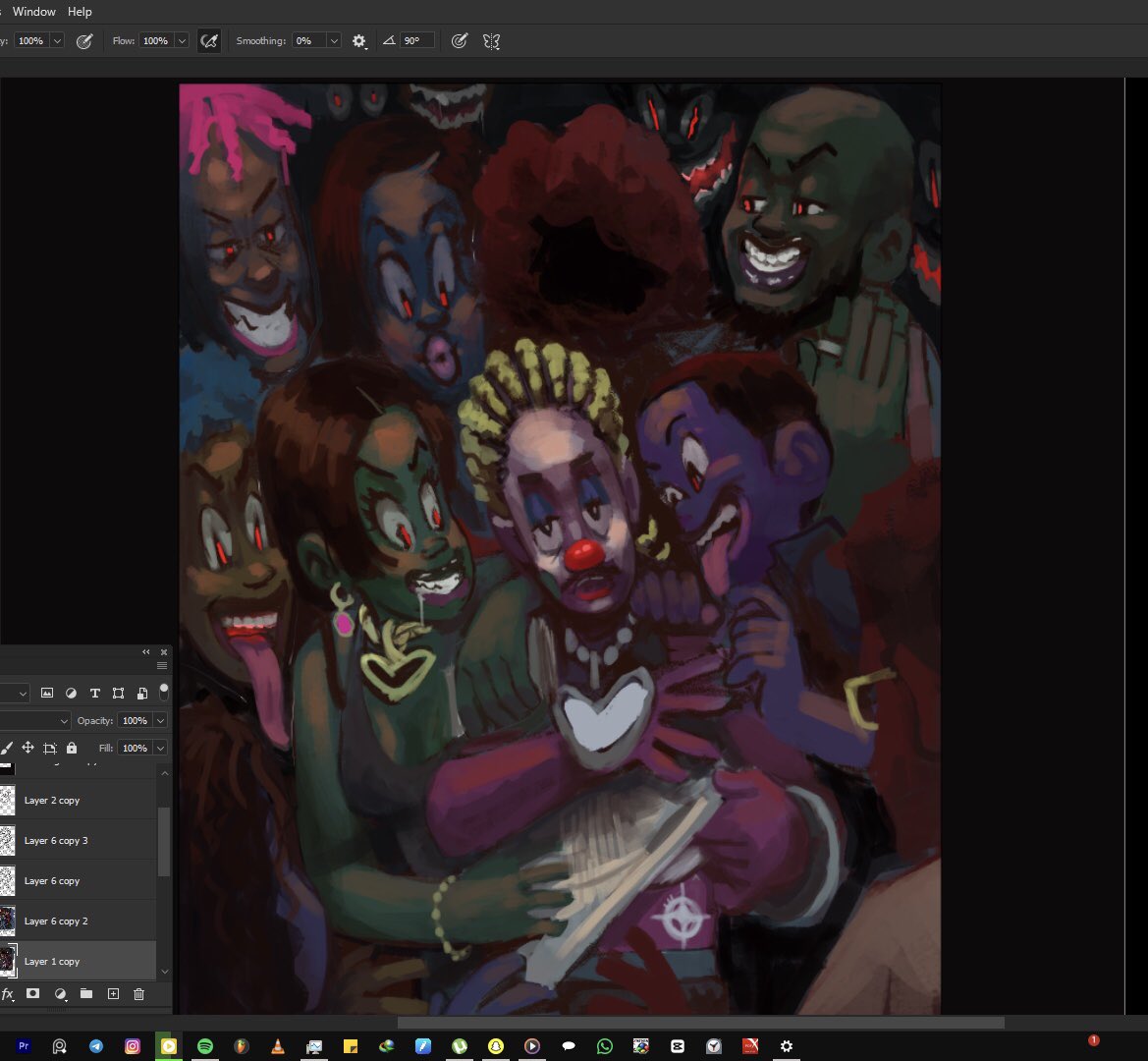Click the brush angle icon
Image resolution: width=1148 pixels, height=1061 pixels.
coord(389,41)
